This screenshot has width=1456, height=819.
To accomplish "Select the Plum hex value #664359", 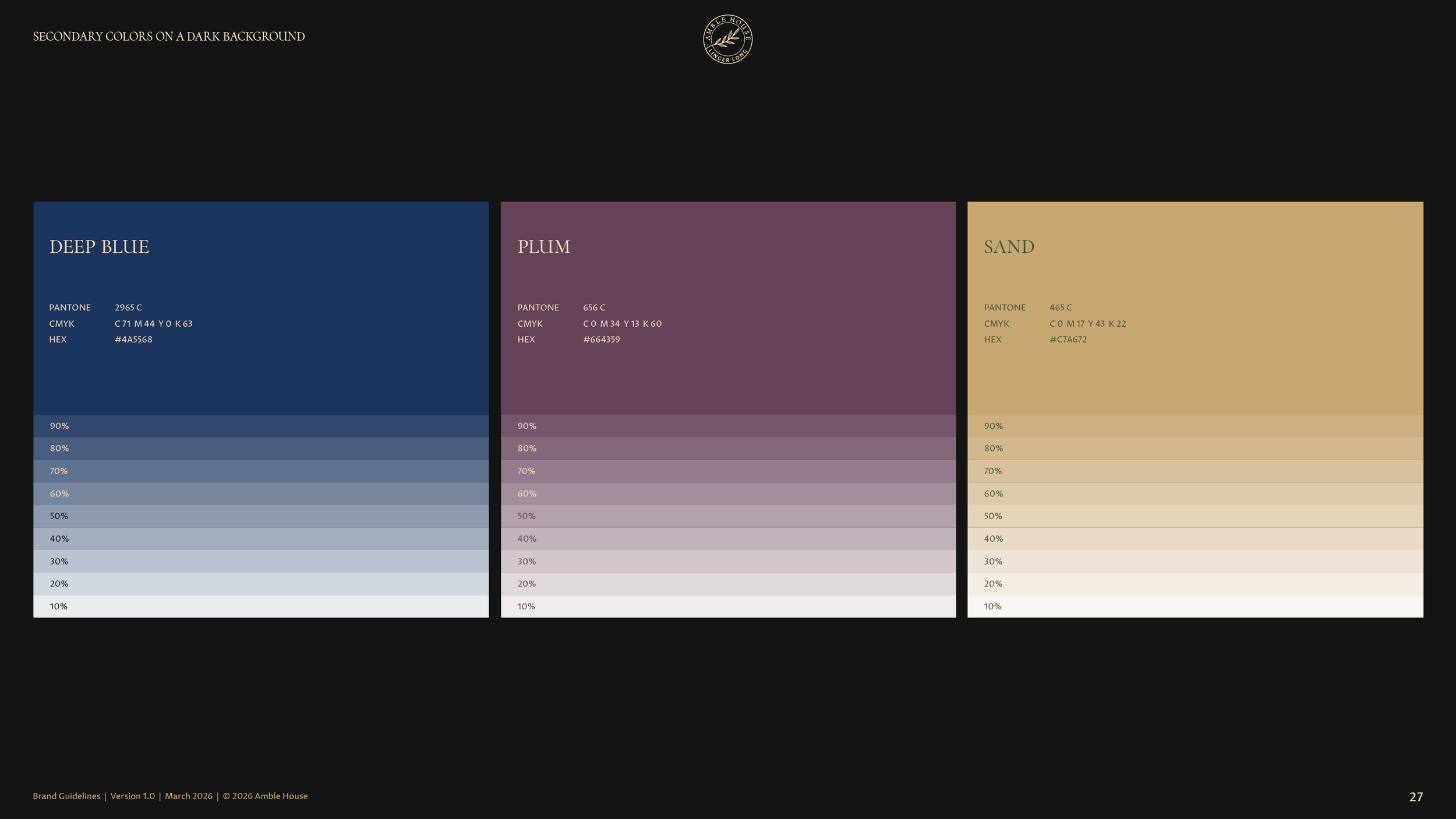I will pos(602,340).
